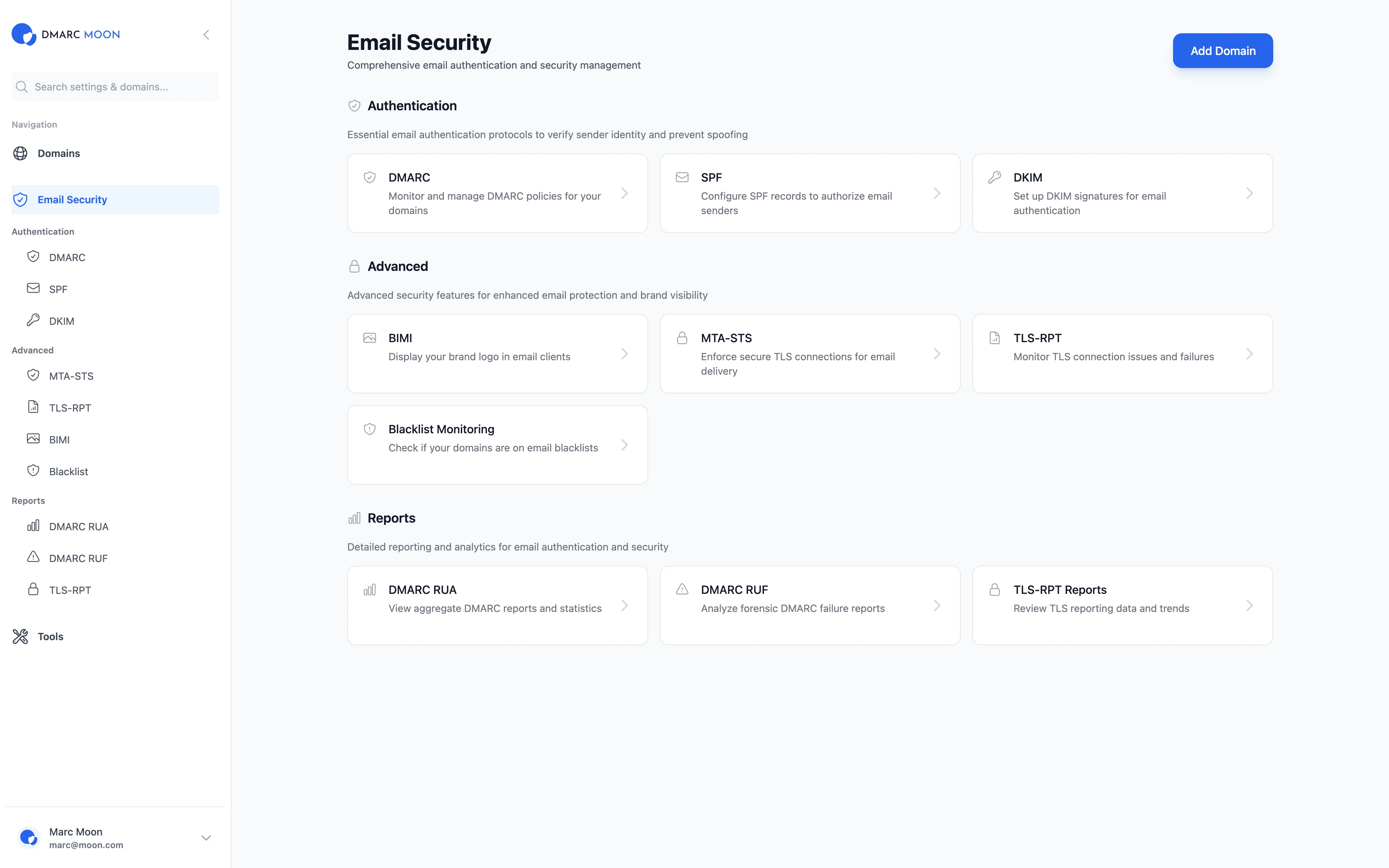Screen dimensions: 1389x868
Task: Open Blacklist using its shield icon
Action: tap(33, 470)
